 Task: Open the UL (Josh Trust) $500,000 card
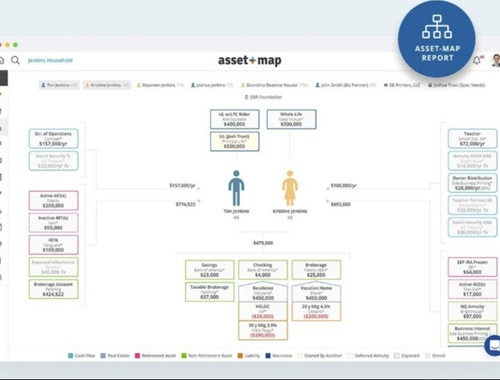pos(234,141)
